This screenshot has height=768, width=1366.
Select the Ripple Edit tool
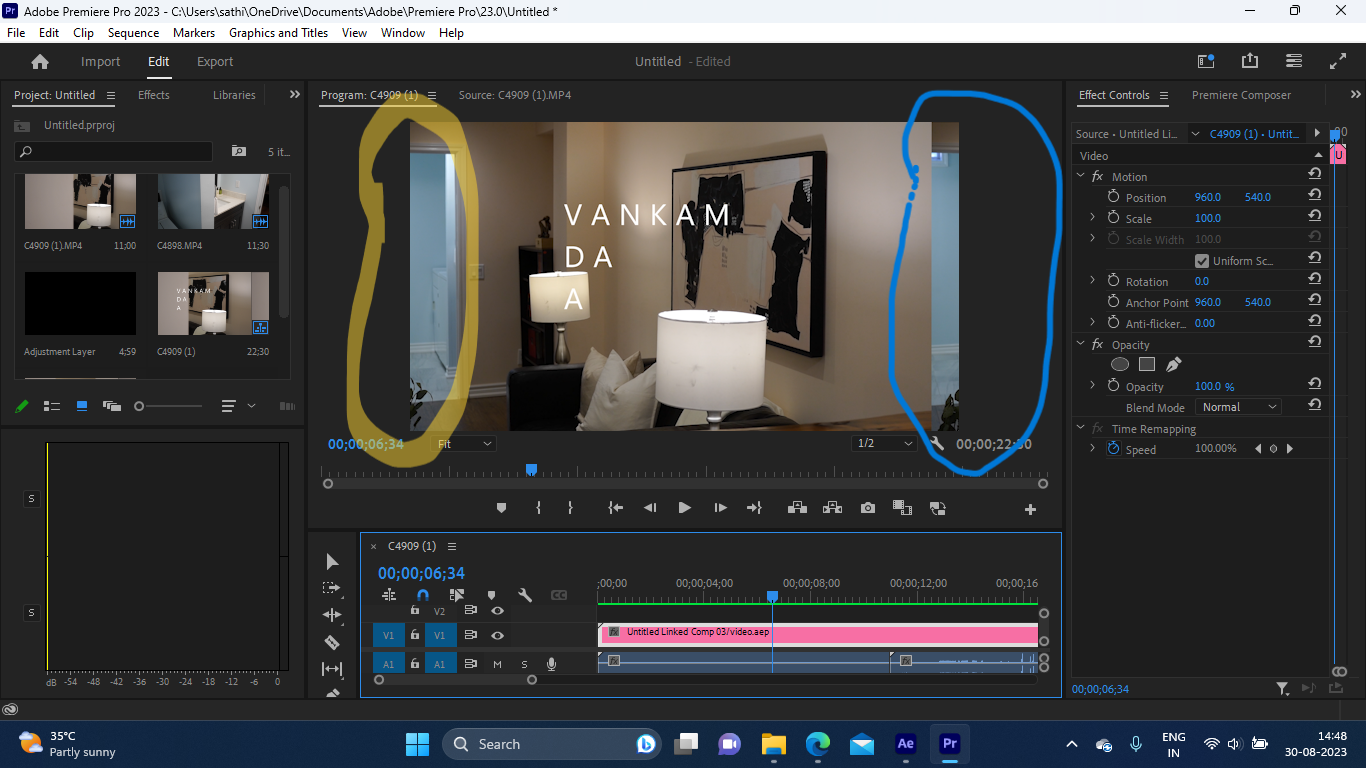(x=332, y=614)
